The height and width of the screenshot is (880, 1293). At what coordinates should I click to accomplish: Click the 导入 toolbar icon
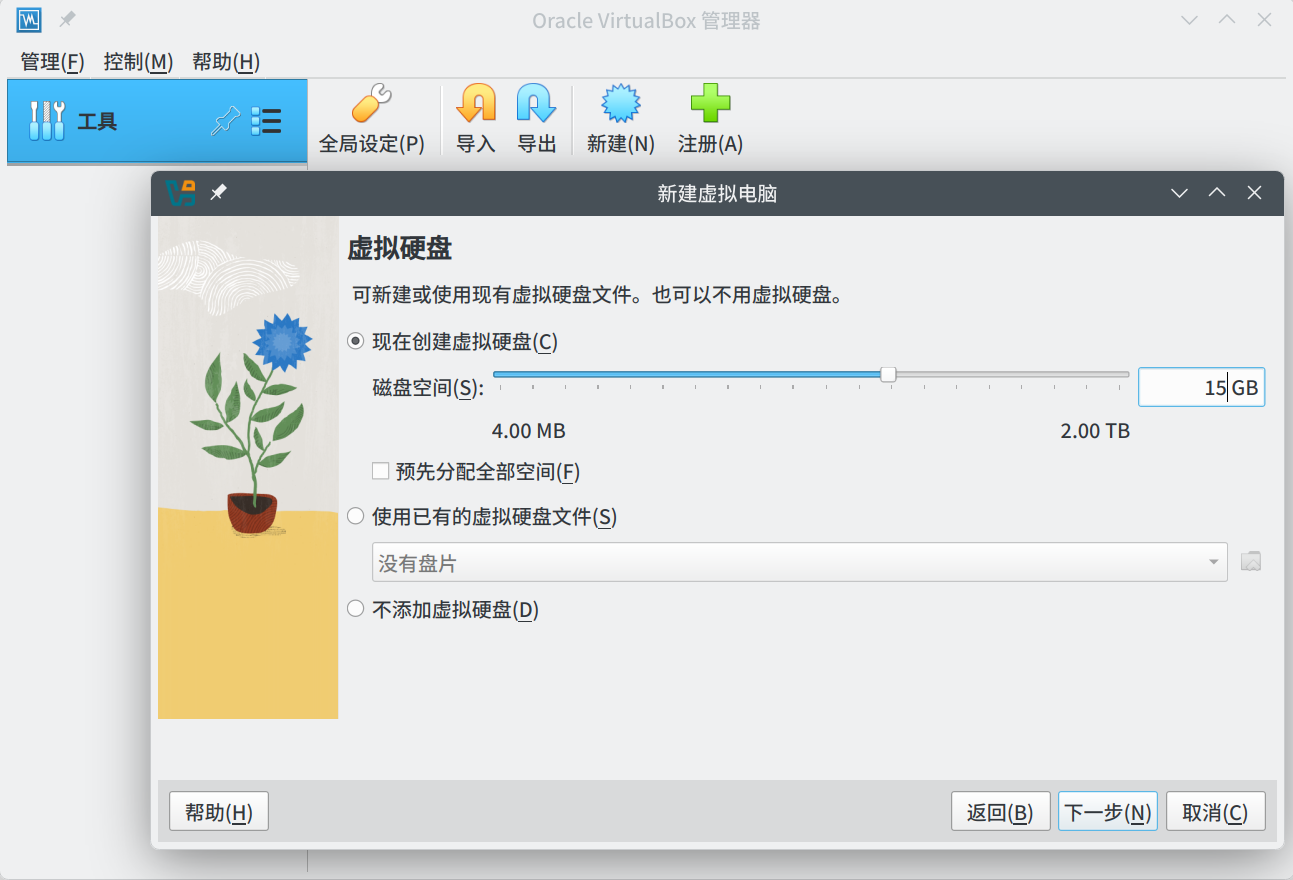tap(475, 118)
